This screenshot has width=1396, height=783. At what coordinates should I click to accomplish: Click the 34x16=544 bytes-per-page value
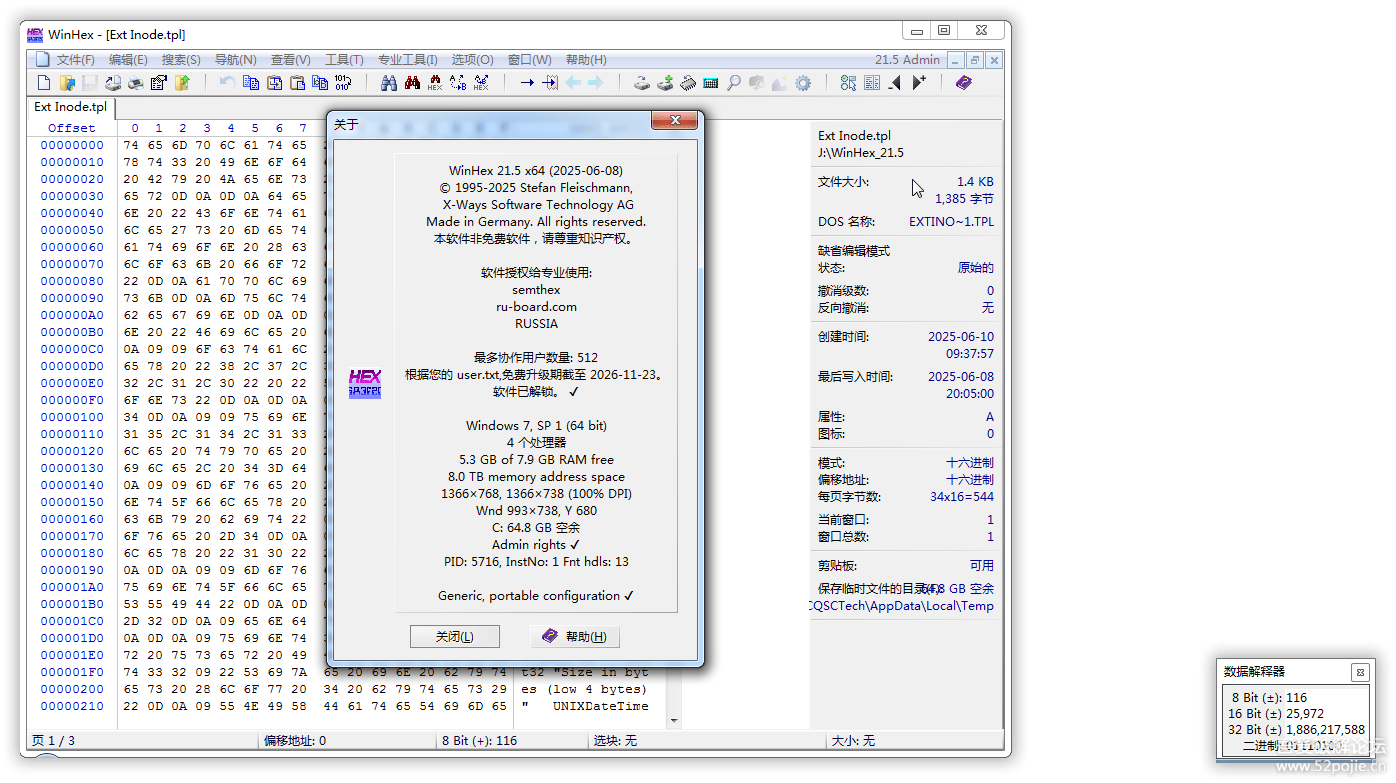coord(962,497)
